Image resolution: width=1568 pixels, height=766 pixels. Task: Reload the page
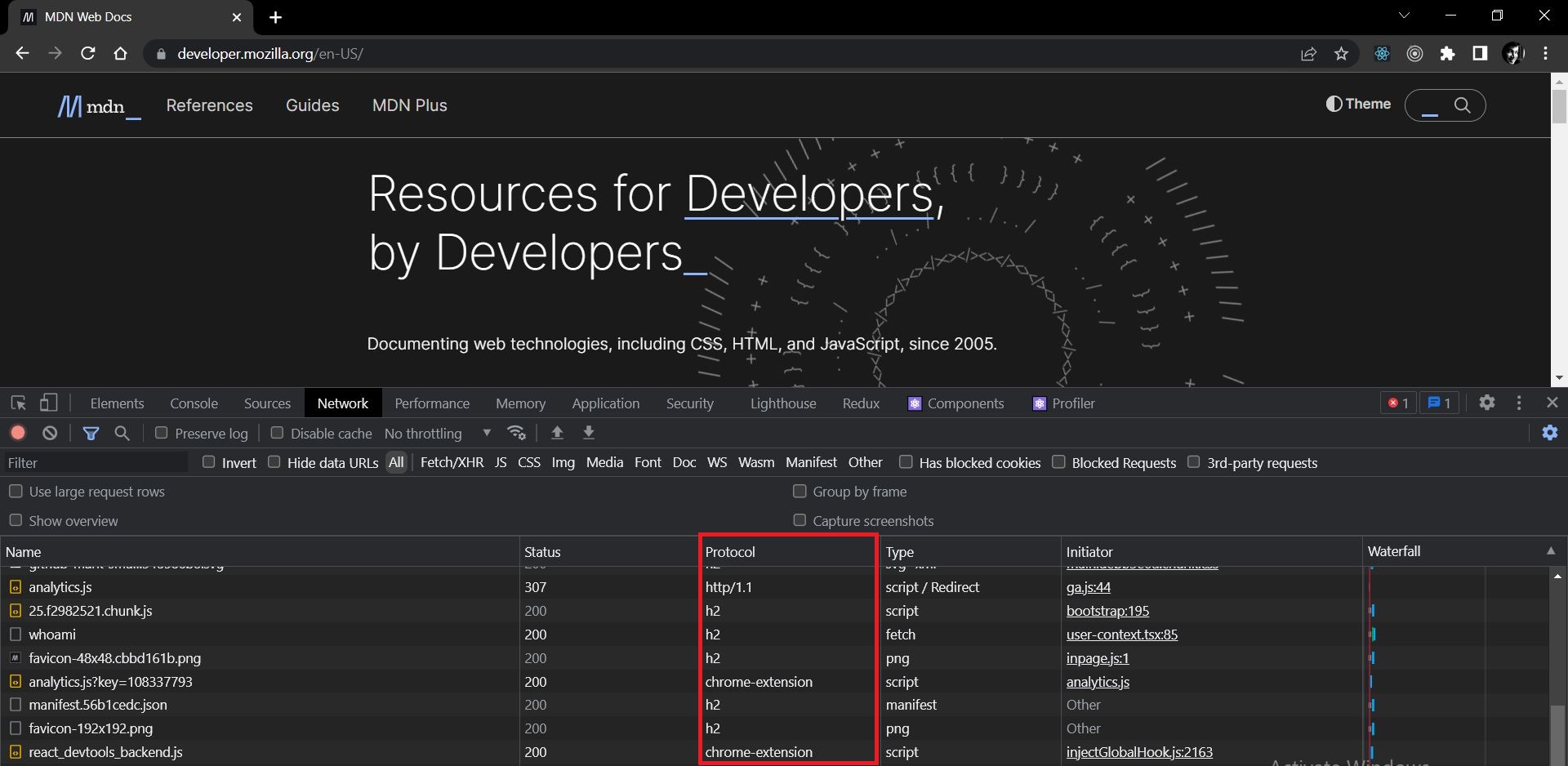click(88, 53)
